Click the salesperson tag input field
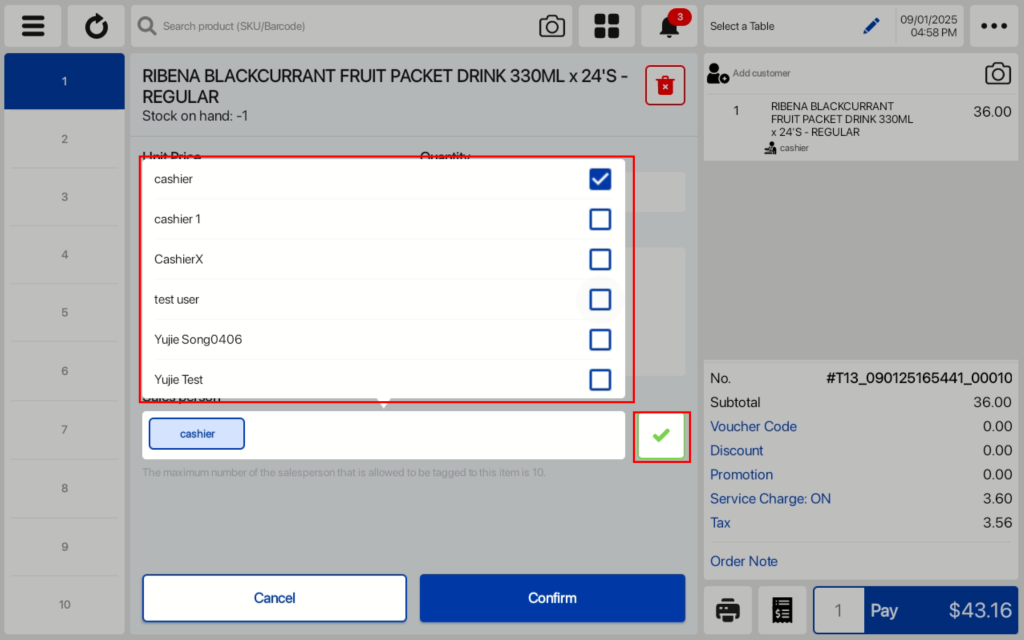Screen dimensions: 1024x640 (383, 435)
